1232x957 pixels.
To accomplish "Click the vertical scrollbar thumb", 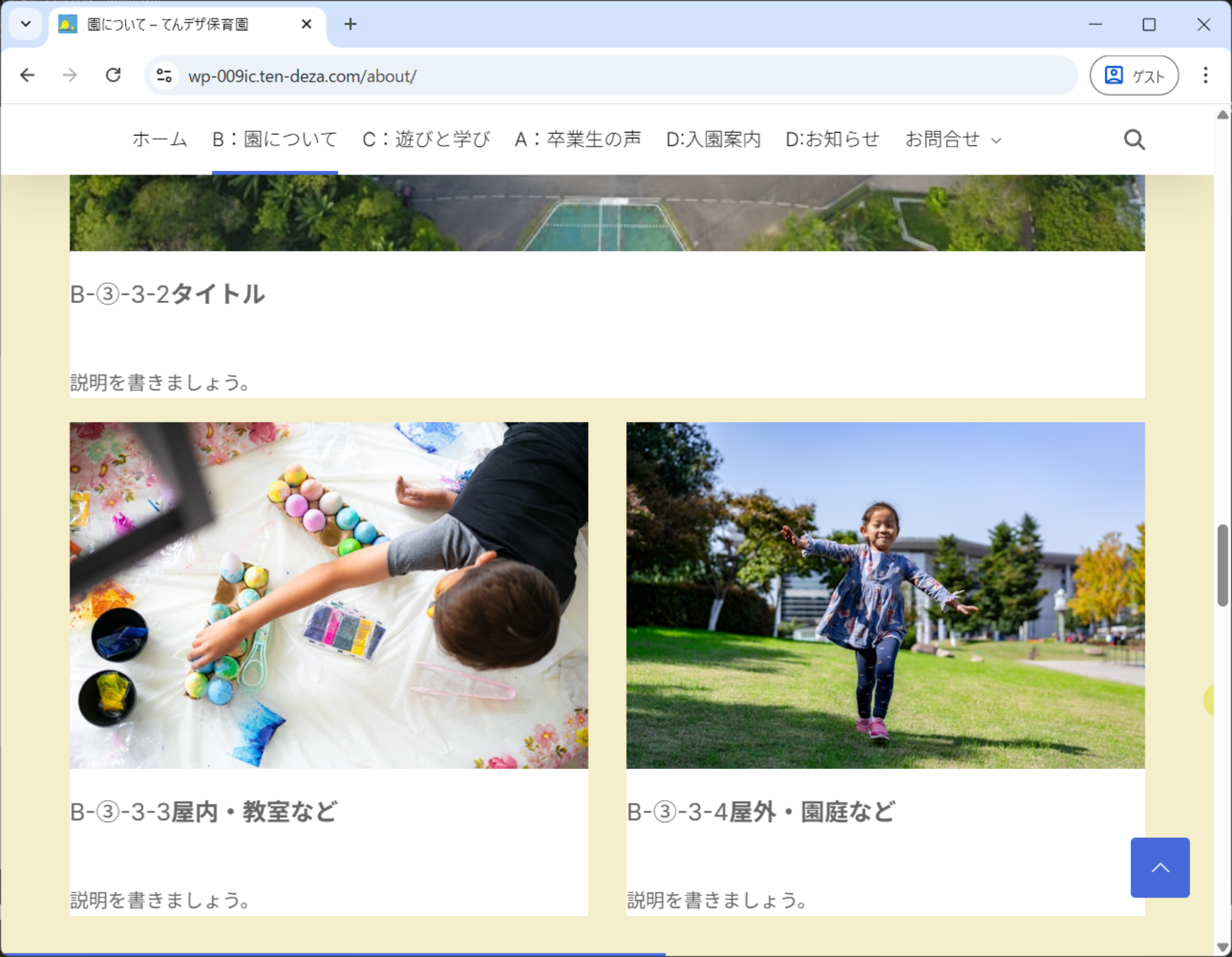I will (x=1223, y=565).
